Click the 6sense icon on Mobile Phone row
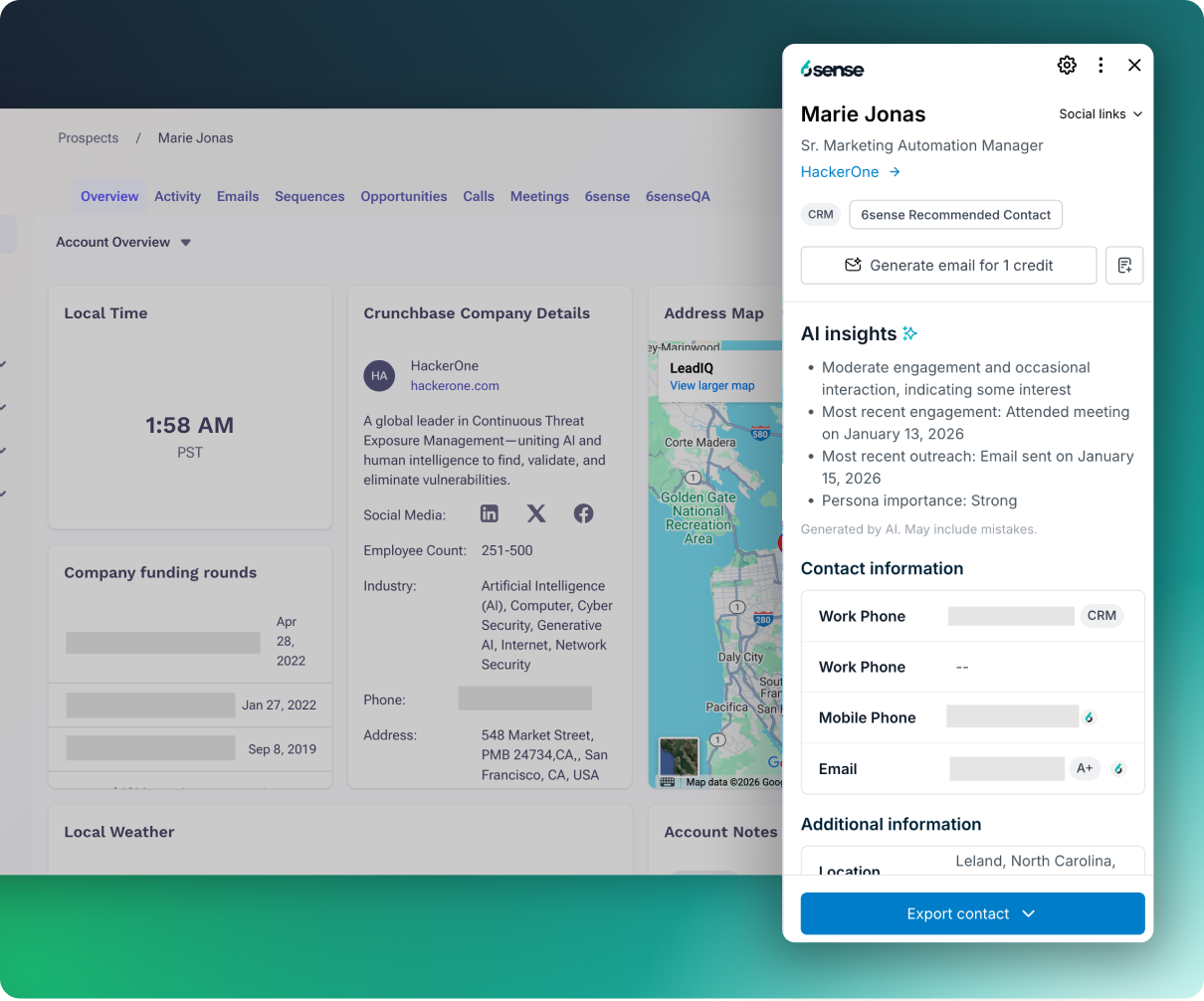The height and width of the screenshot is (1001, 1204). [x=1090, y=717]
